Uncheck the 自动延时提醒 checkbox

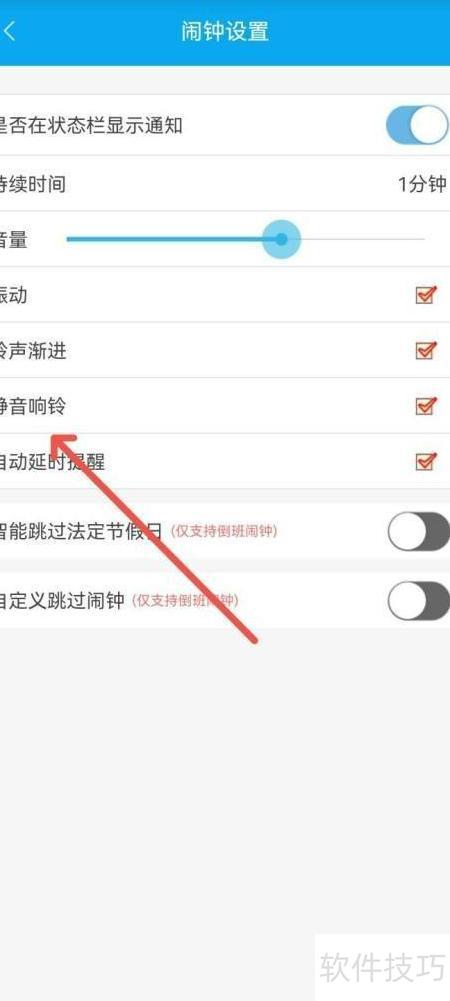(426, 461)
